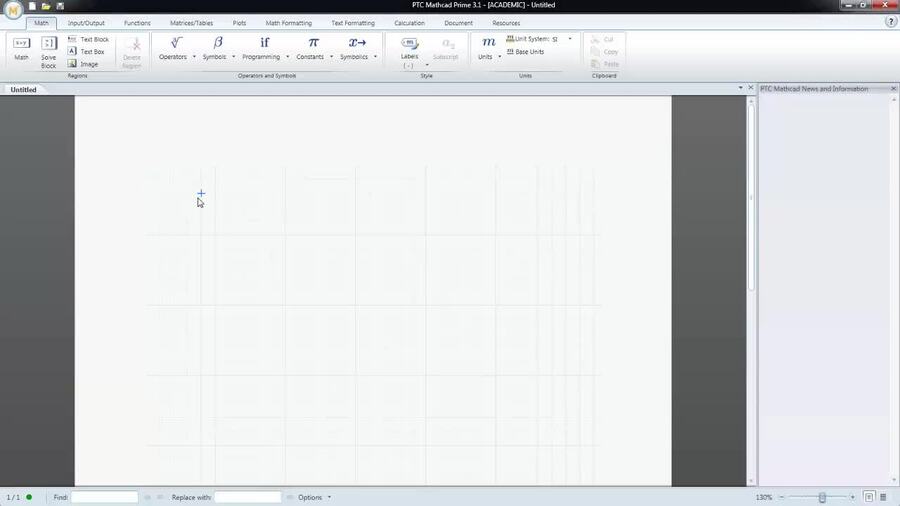This screenshot has width=900, height=506.
Task: Expand the Operators dropdown arrow
Action: pyautogui.click(x=194, y=57)
